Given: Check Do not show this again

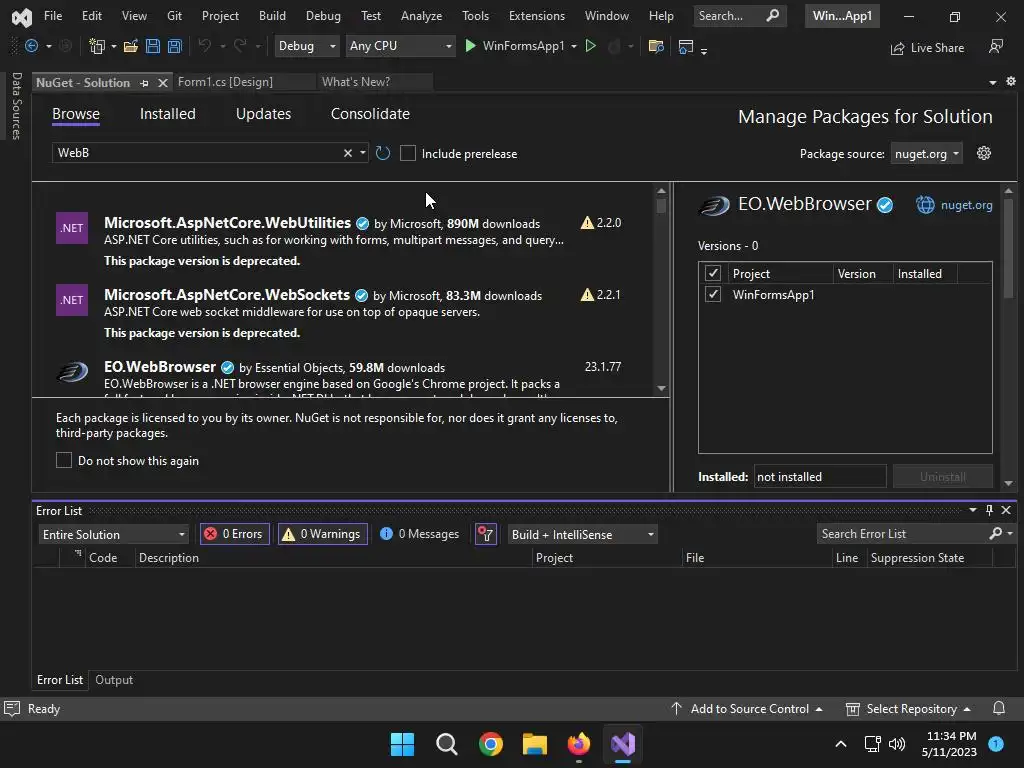Looking at the screenshot, I should (x=64, y=460).
